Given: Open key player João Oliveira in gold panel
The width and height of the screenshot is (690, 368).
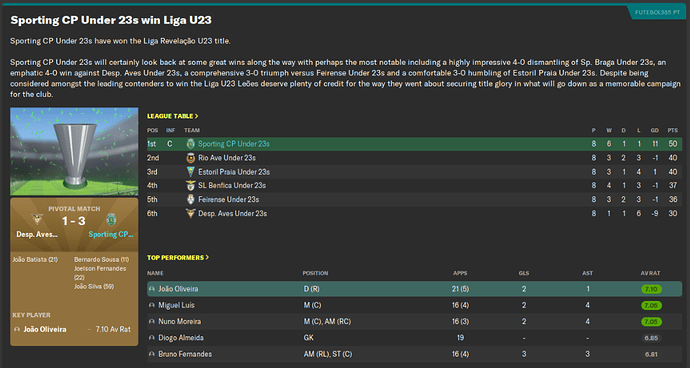Looking at the screenshot, I should coord(45,329).
